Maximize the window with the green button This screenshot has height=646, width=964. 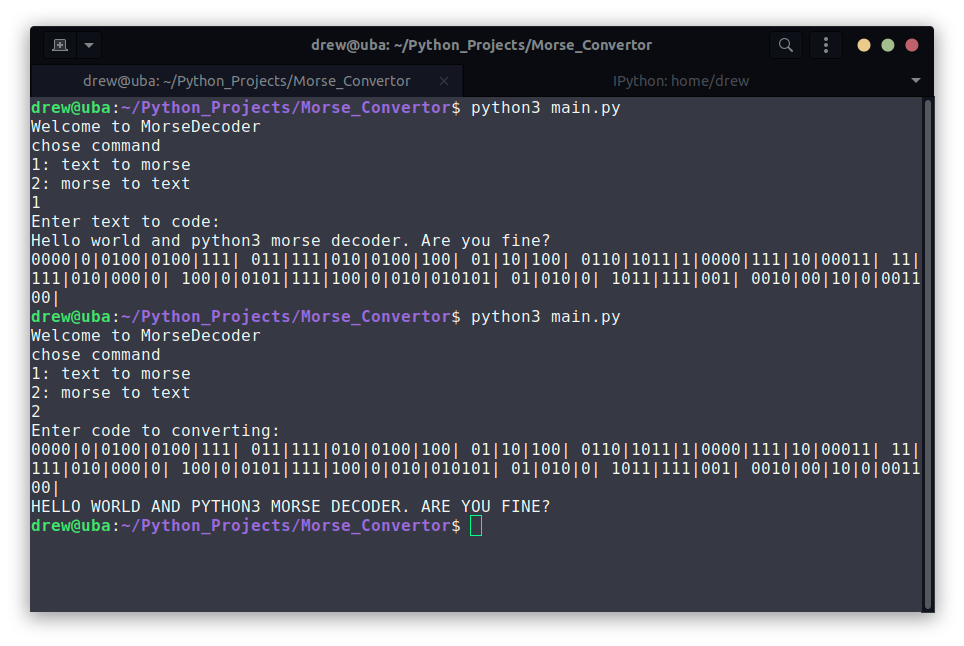click(886, 45)
